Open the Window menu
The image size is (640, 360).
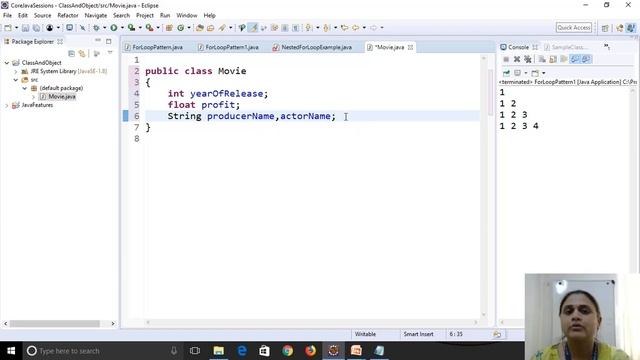[x=187, y=15]
